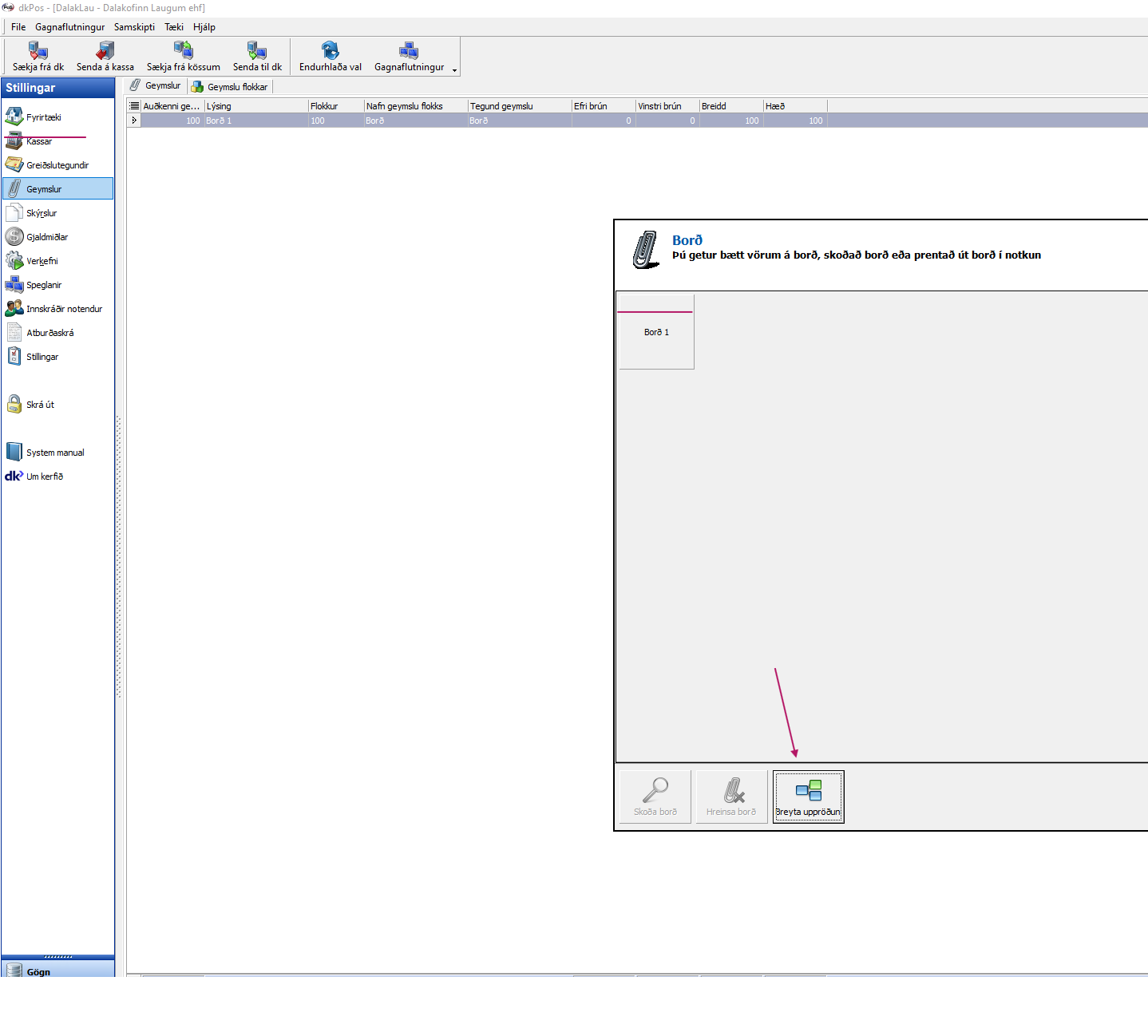Viewport: 1148px width, 1036px height.
Task: Open the Skrá út logout item
Action: point(40,405)
